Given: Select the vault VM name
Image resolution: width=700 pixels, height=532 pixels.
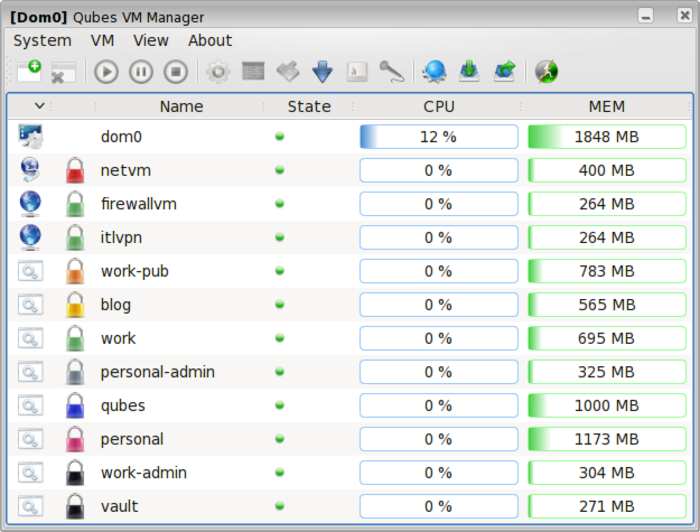Looking at the screenshot, I should click(x=119, y=507).
